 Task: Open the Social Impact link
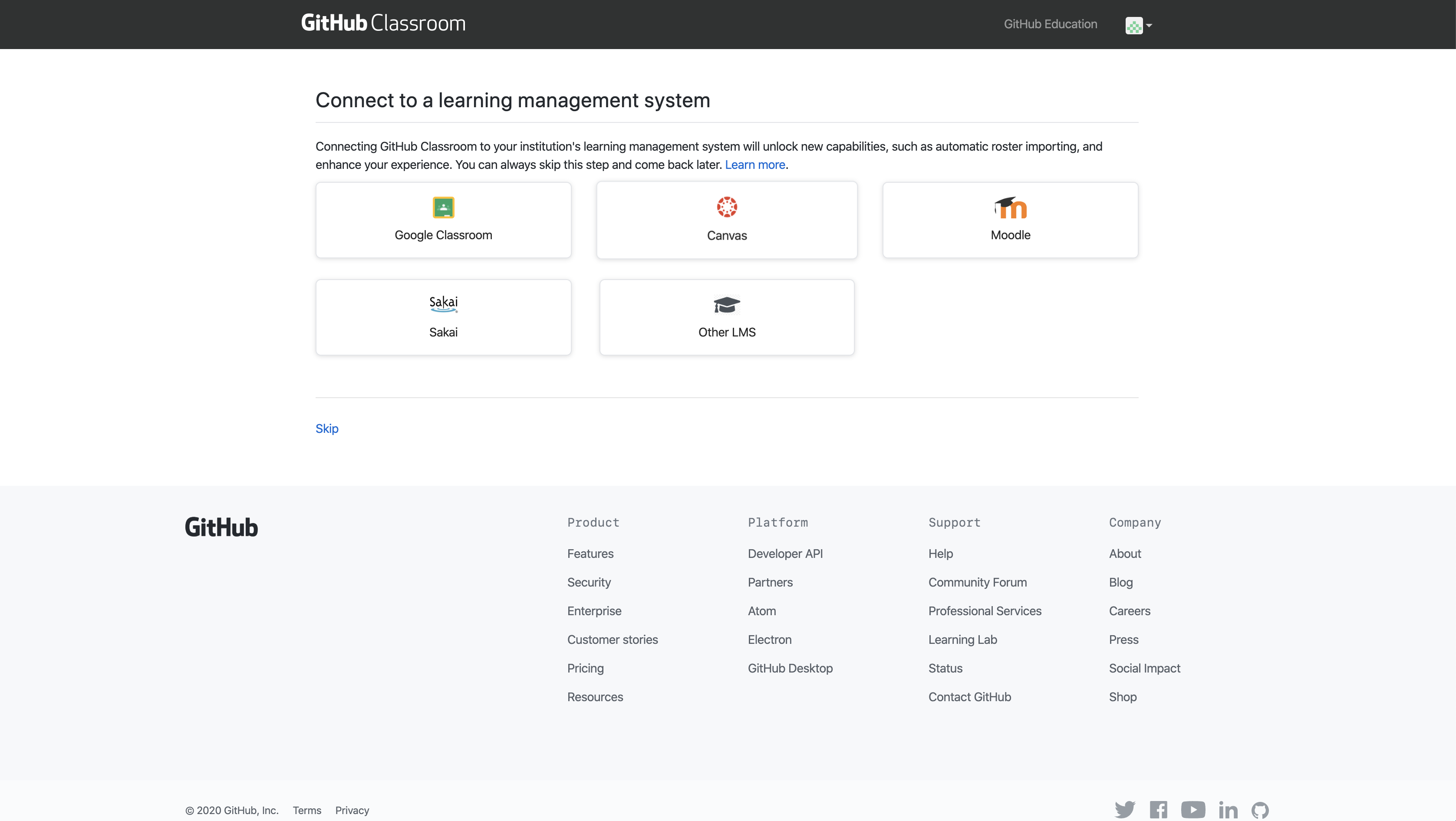[x=1145, y=668]
